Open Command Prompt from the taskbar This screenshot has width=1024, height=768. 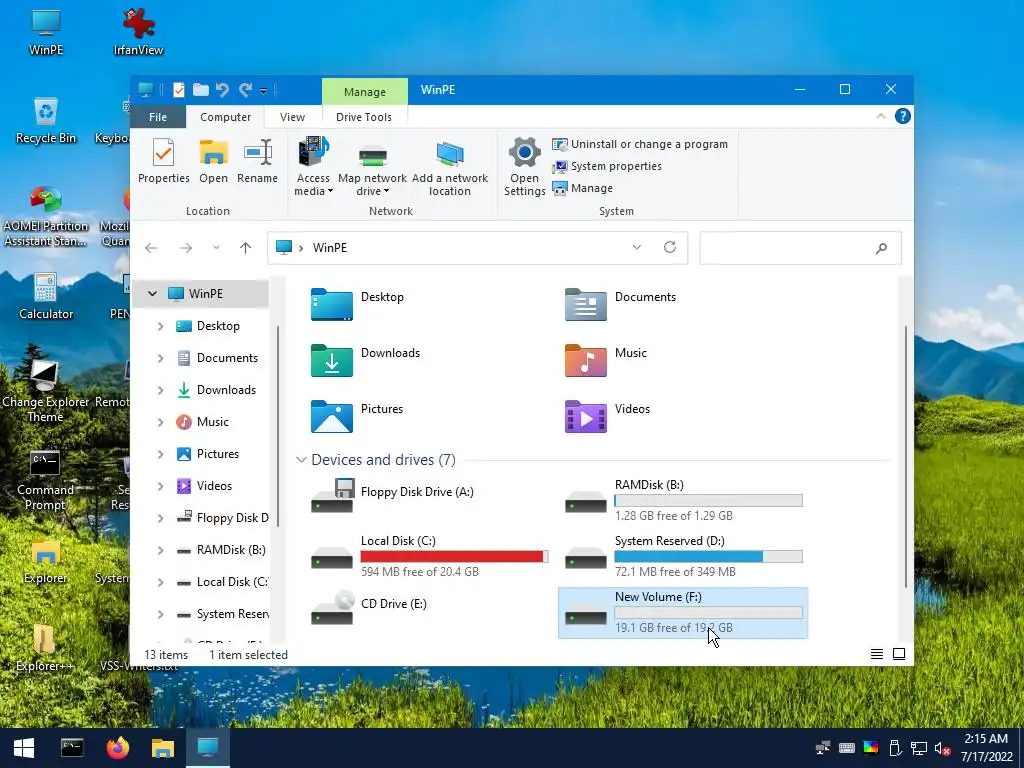pos(72,748)
